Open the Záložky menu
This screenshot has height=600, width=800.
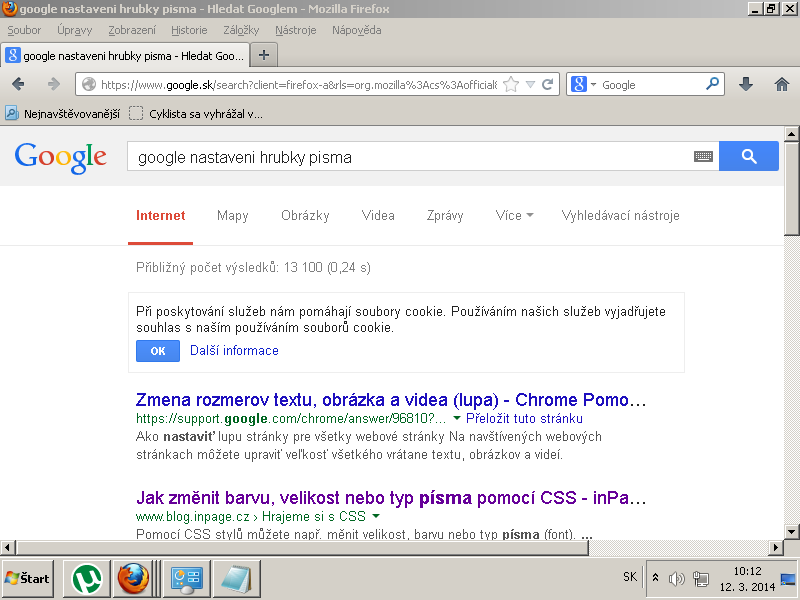(x=241, y=30)
